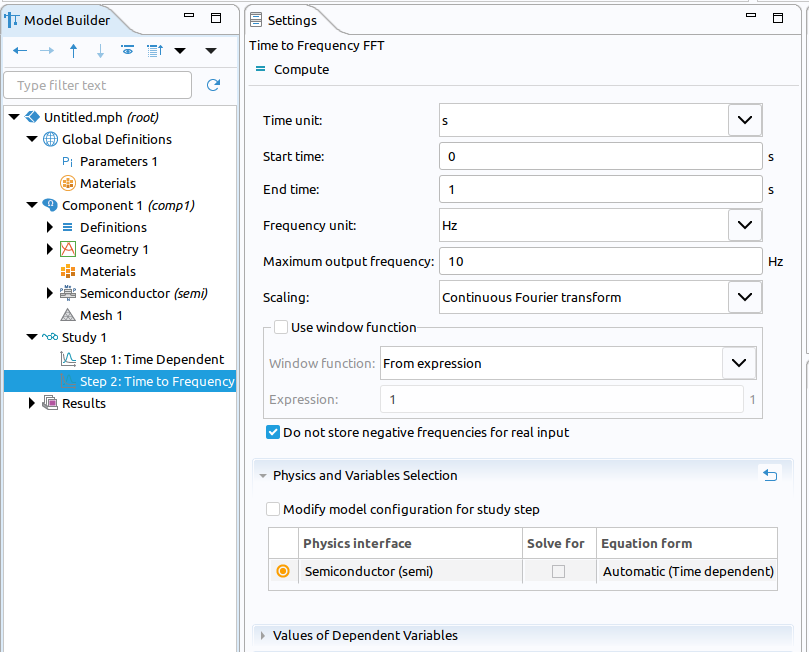
Task: Click the component Materials icon above Semiconductor
Action: [x=68, y=271]
